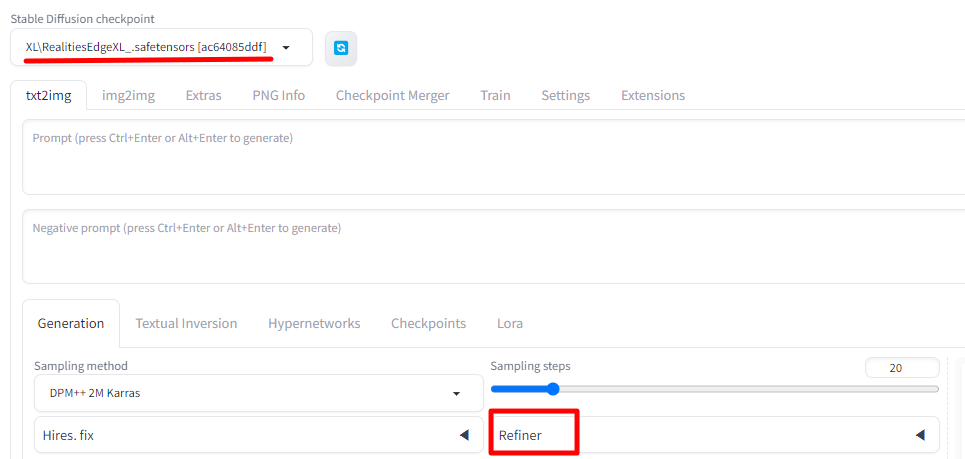Open the Train tab
Viewport: 965px width, 459px height.
pos(495,95)
